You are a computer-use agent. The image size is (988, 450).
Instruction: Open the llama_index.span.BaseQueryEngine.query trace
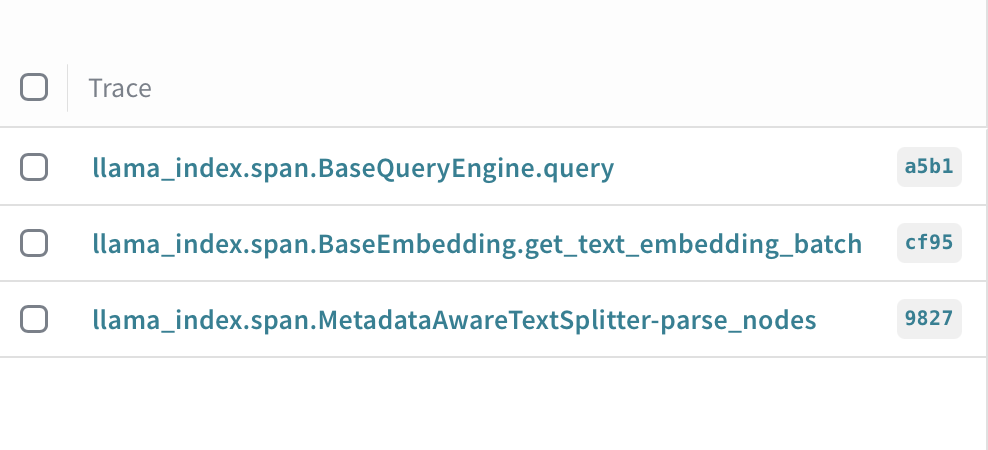coord(353,168)
